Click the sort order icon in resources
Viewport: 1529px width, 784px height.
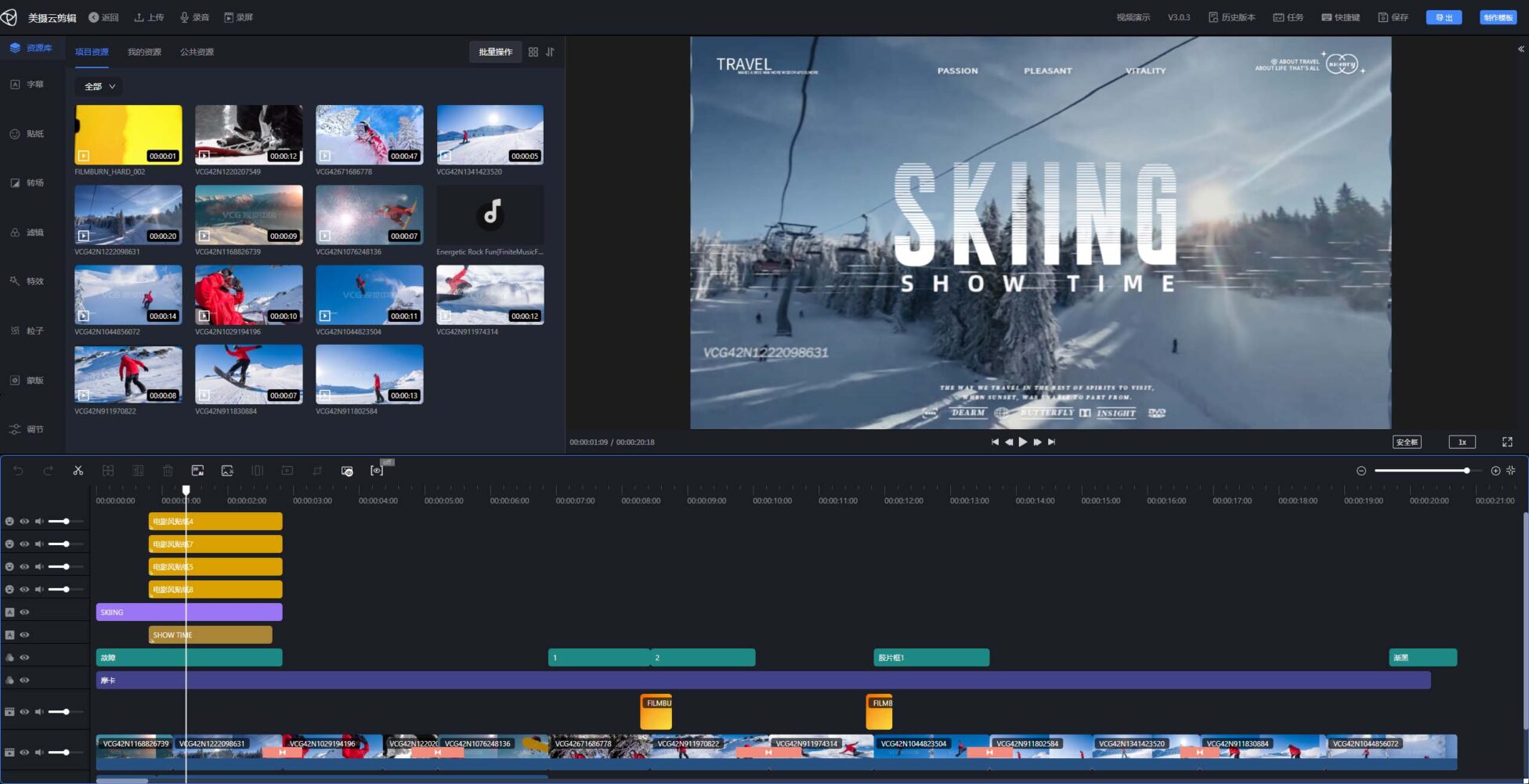pos(550,52)
